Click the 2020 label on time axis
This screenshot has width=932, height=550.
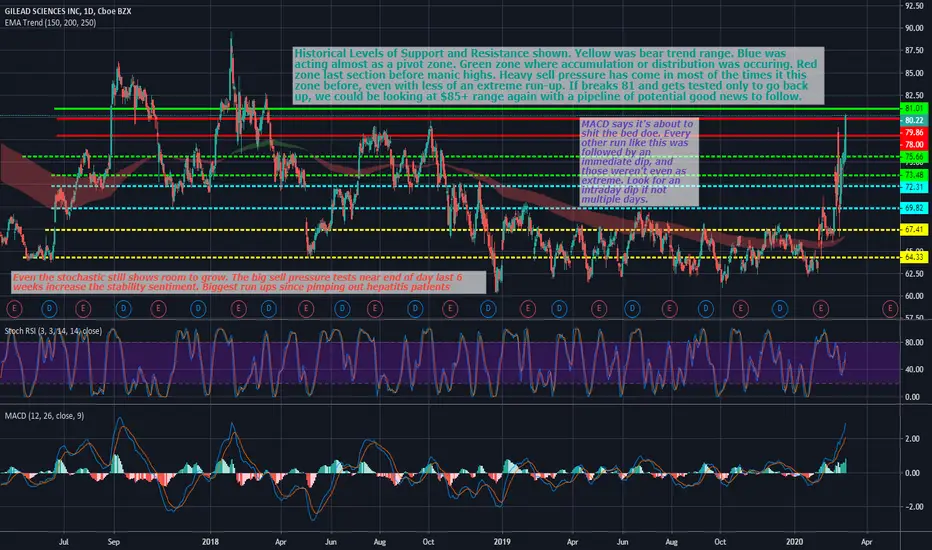coord(795,542)
